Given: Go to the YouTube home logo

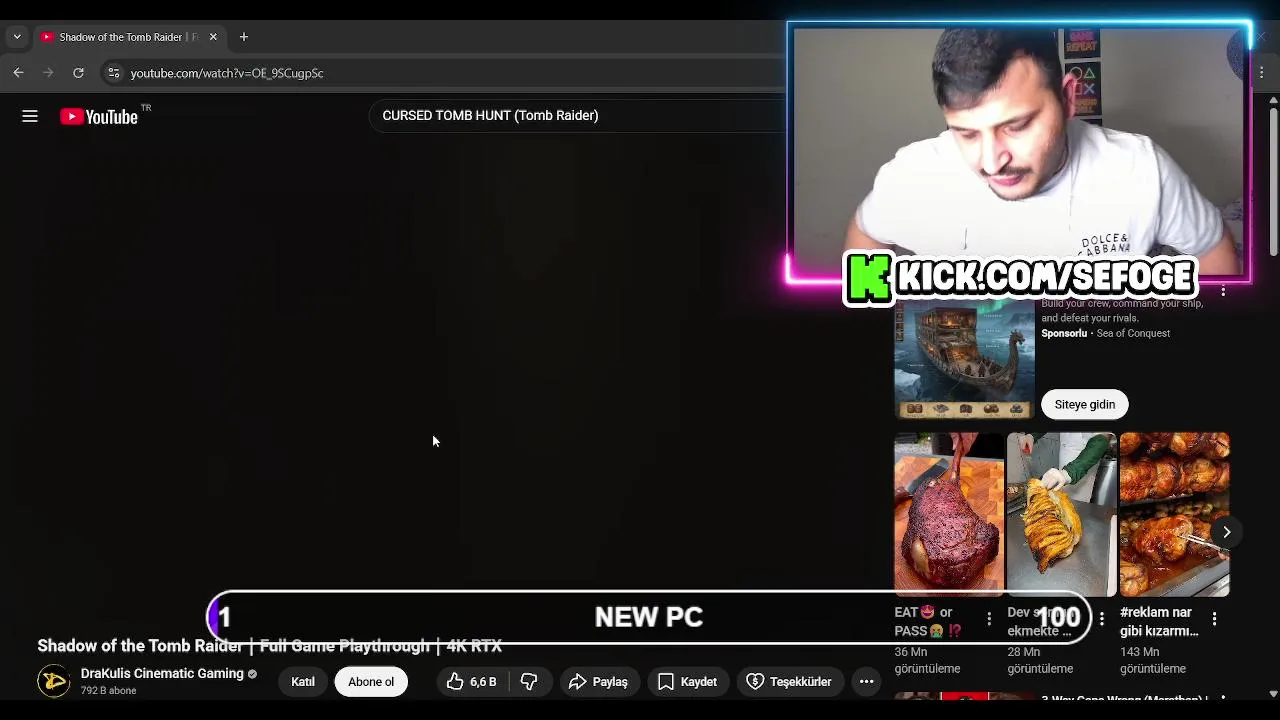Looking at the screenshot, I should point(99,117).
